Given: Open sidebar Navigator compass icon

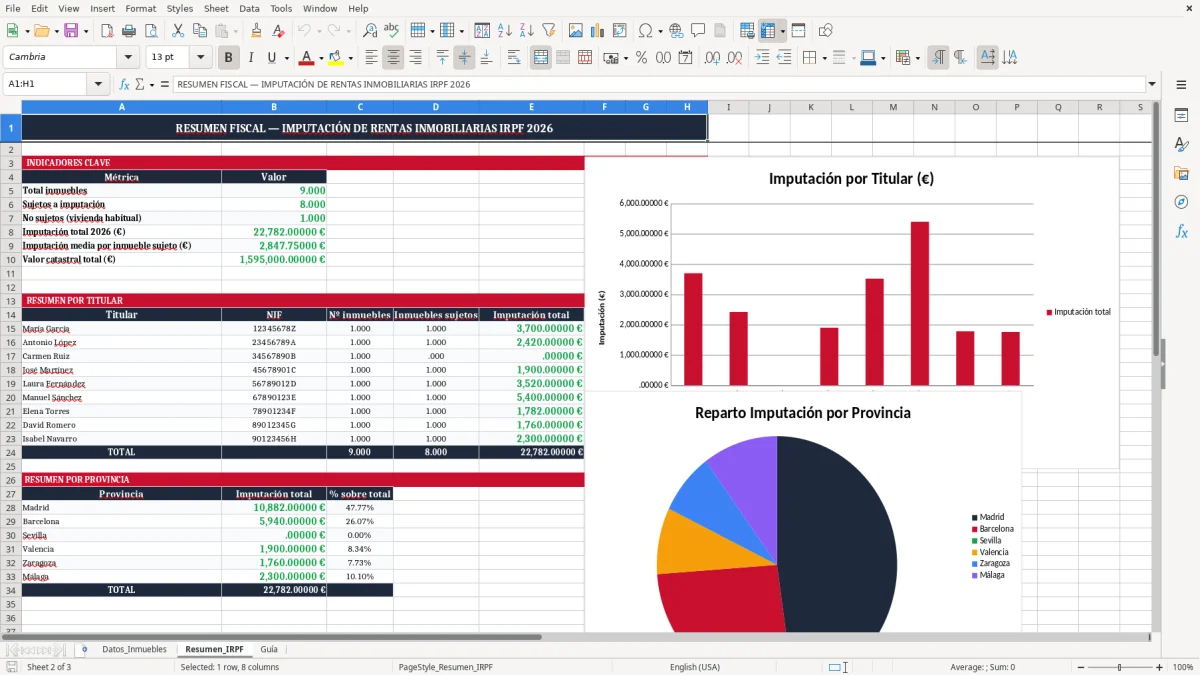Looking at the screenshot, I should pos(1181,202).
